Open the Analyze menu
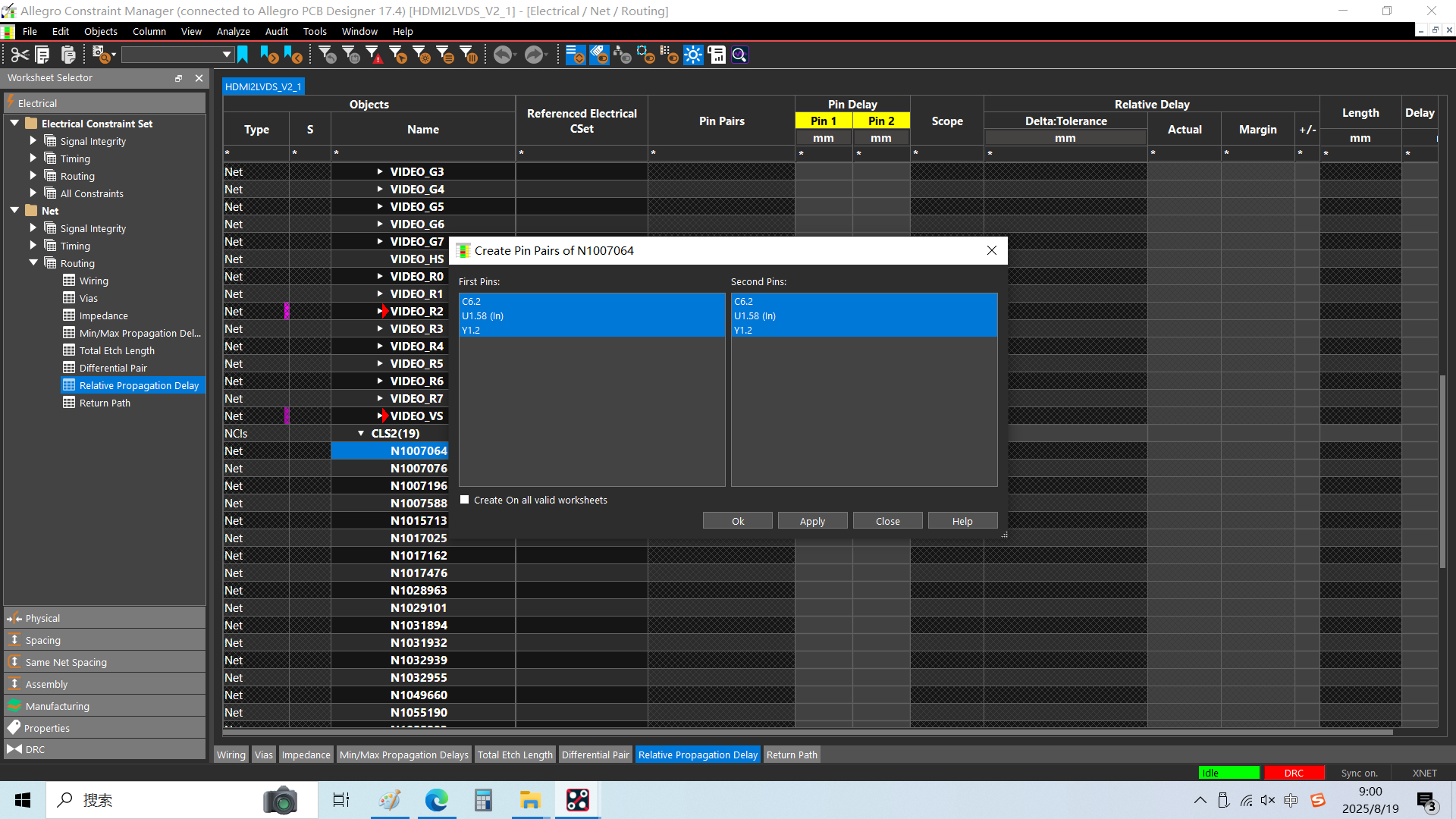The width and height of the screenshot is (1456, 819). 233,31
